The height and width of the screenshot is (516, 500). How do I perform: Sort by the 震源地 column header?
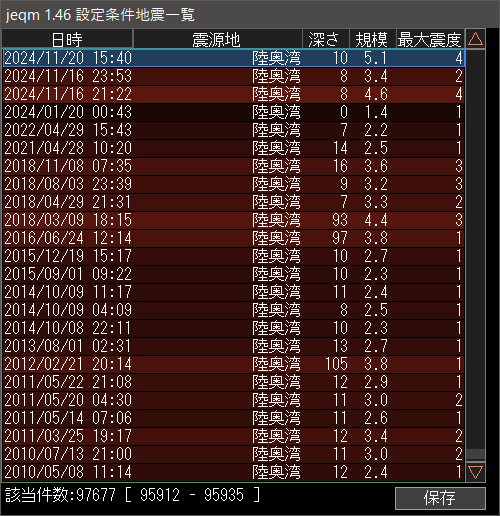(x=218, y=39)
